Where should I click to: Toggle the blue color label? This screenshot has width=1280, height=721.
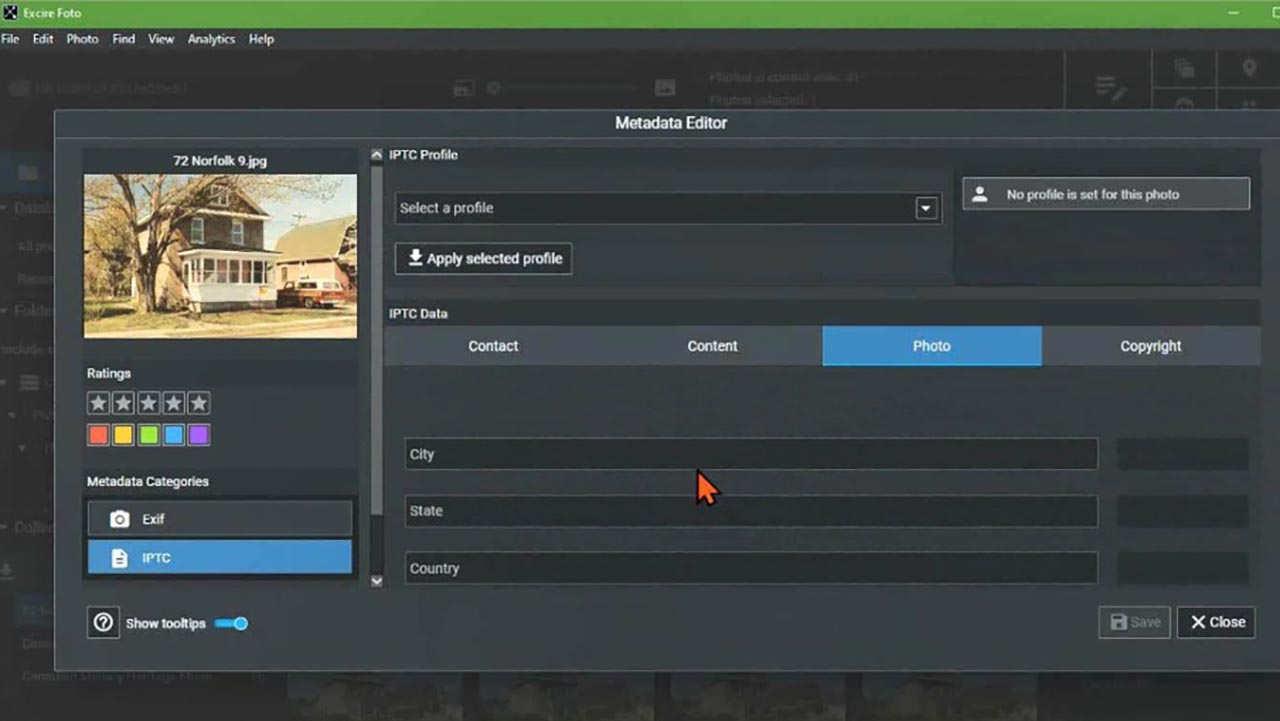click(172, 434)
